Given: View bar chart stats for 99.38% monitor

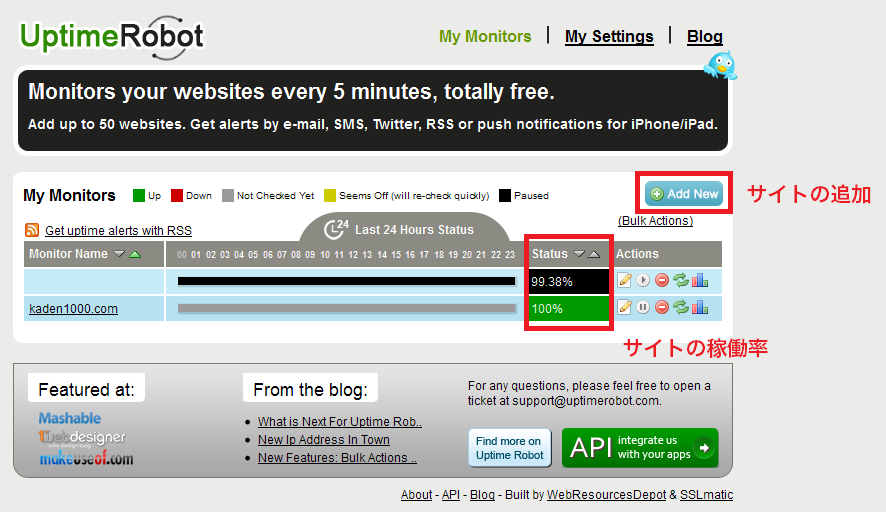Looking at the screenshot, I should point(700,280).
